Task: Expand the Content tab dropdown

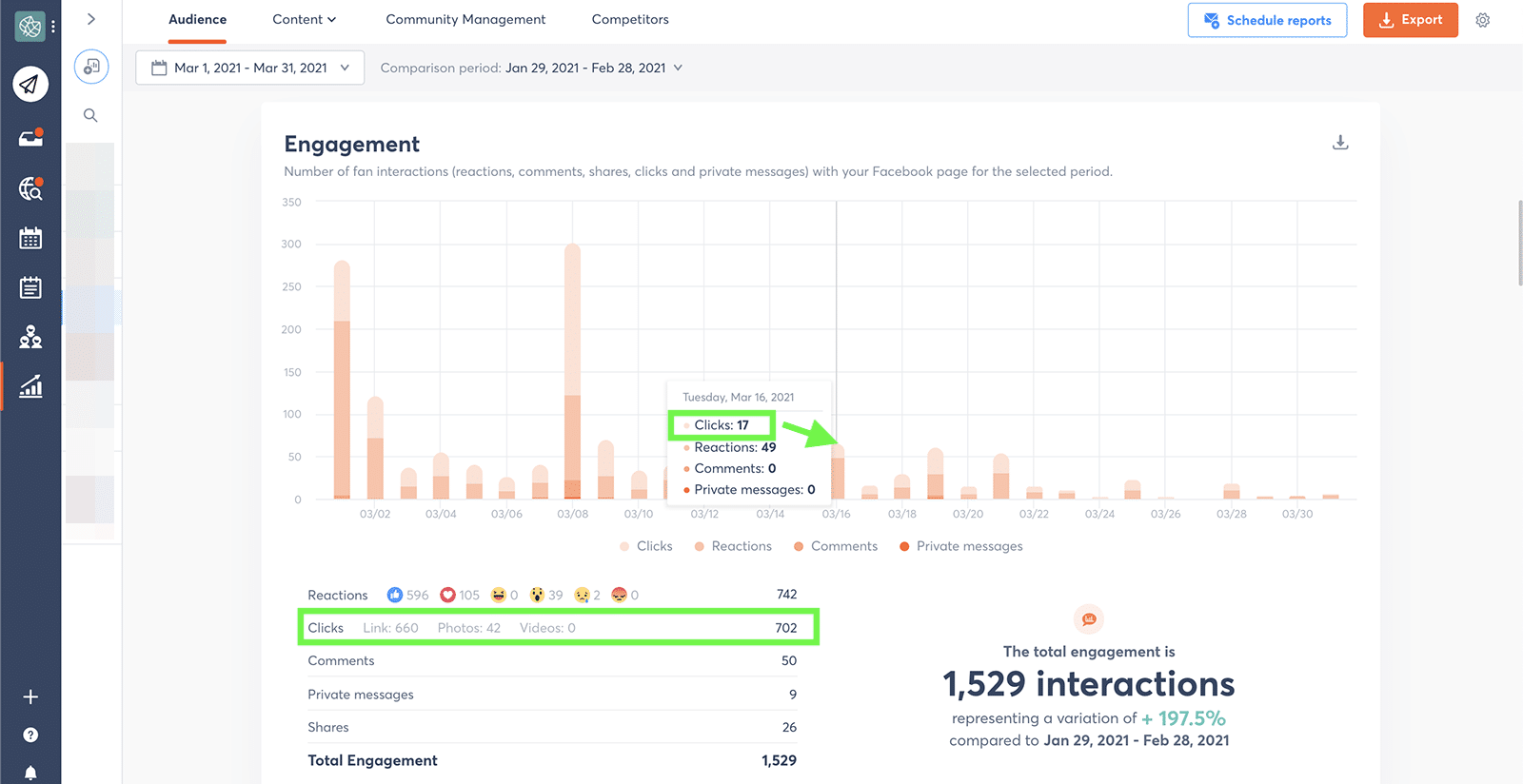Action: 305,19
